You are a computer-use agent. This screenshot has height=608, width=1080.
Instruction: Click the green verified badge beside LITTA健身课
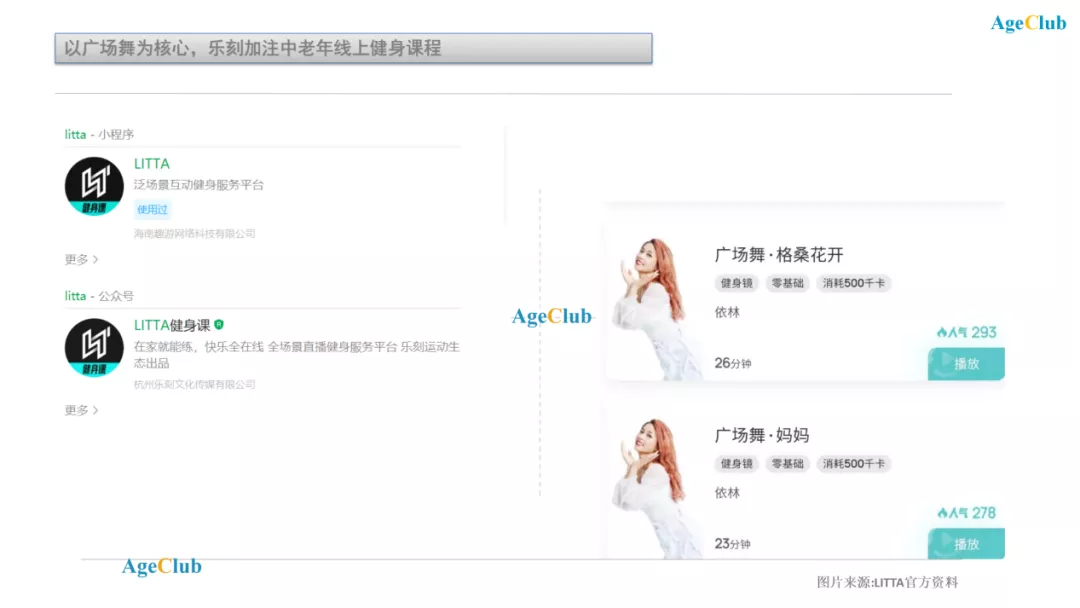pyautogui.click(x=219, y=325)
